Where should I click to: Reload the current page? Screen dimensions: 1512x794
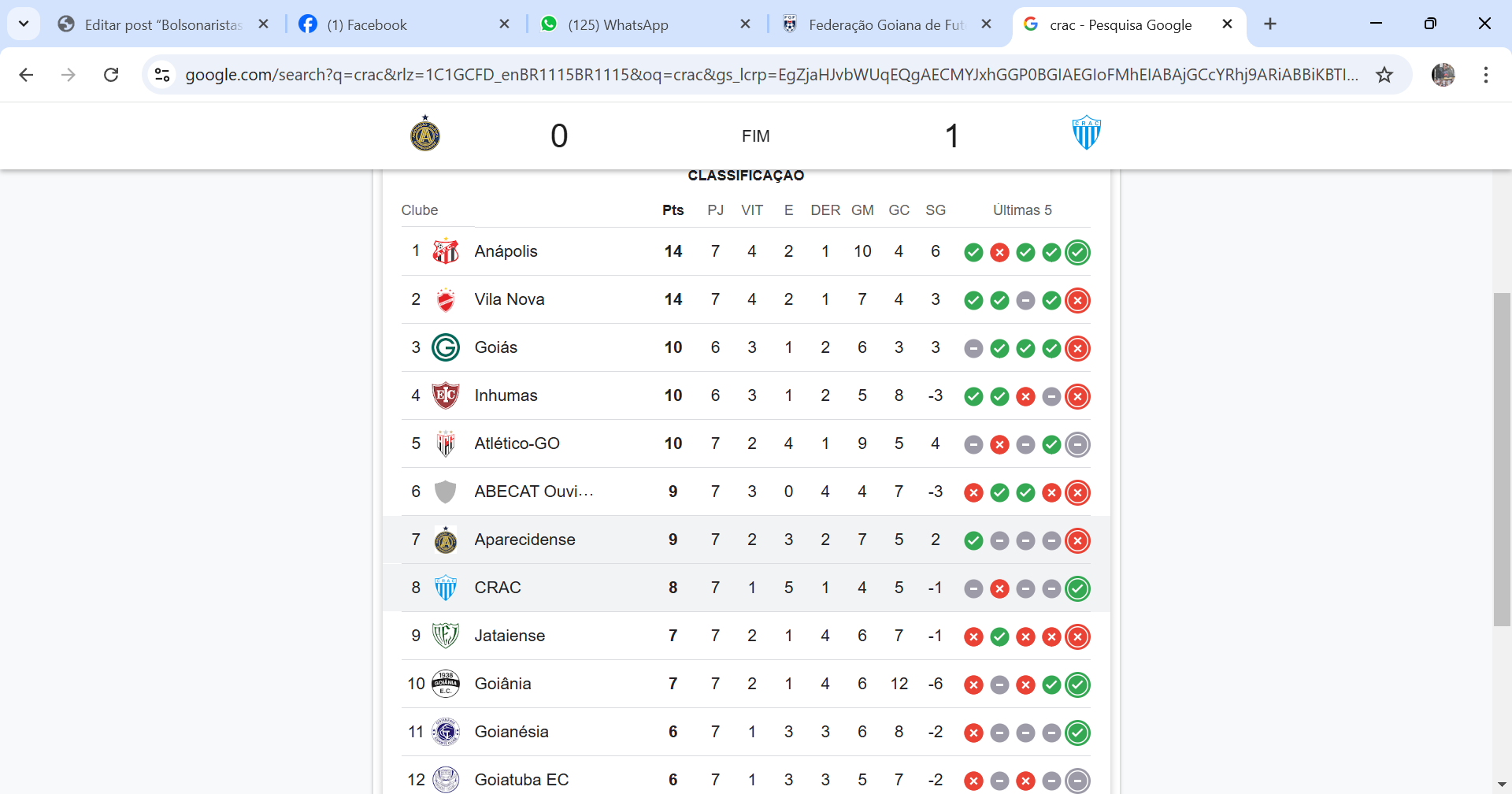point(111,75)
